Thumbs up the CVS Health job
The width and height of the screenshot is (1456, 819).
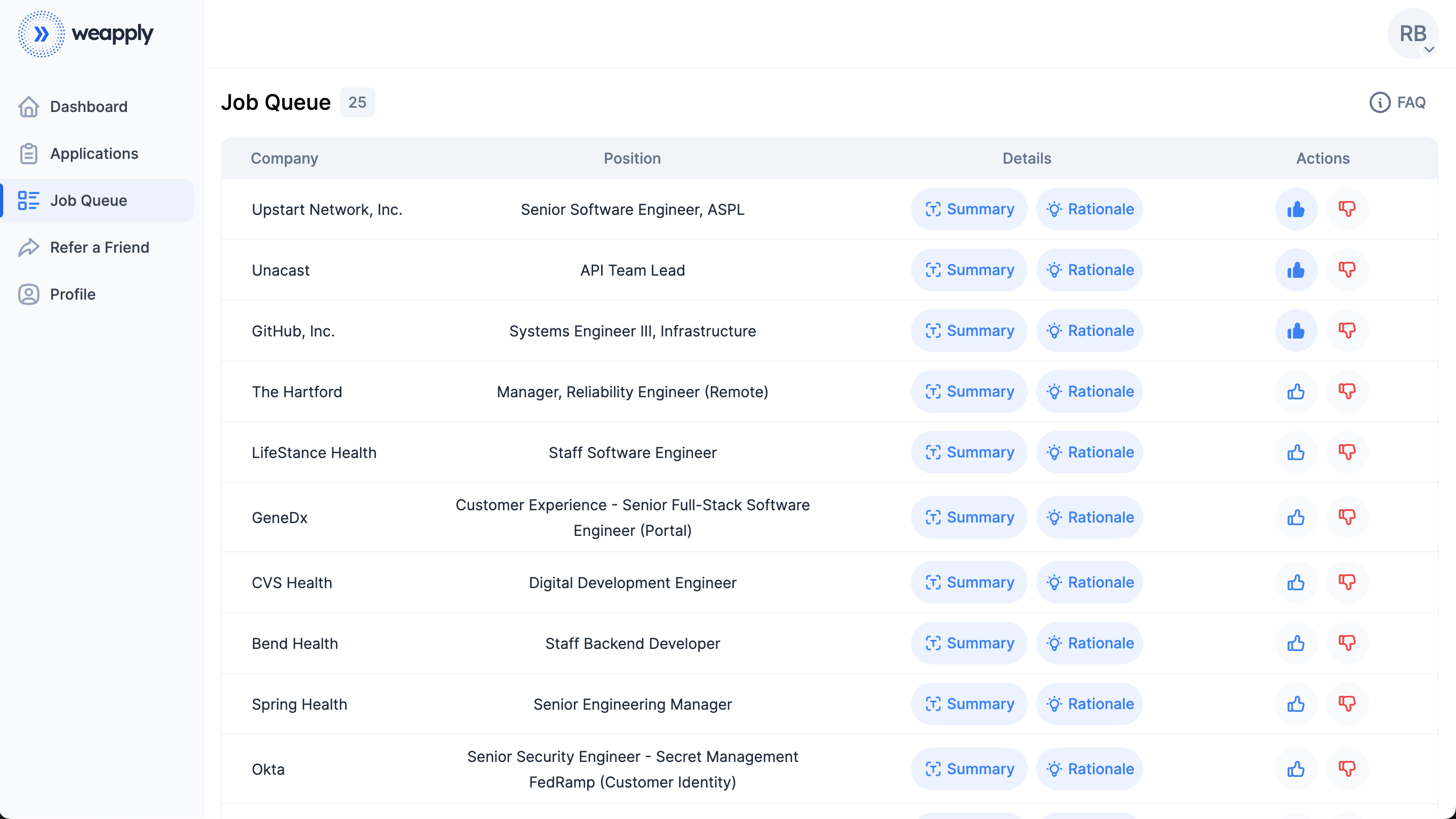coord(1295,583)
